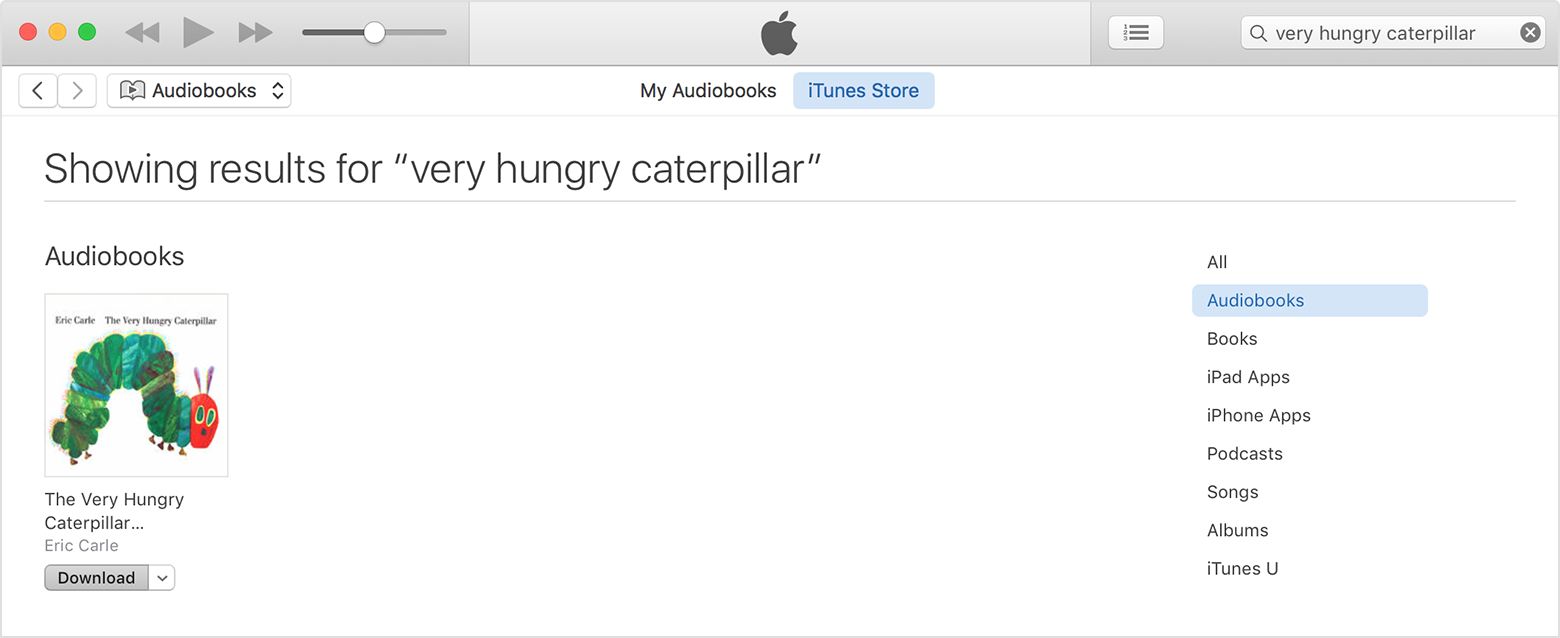The image size is (1560, 638).
Task: Click the fast-forward button
Action: click(x=256, y=33)
